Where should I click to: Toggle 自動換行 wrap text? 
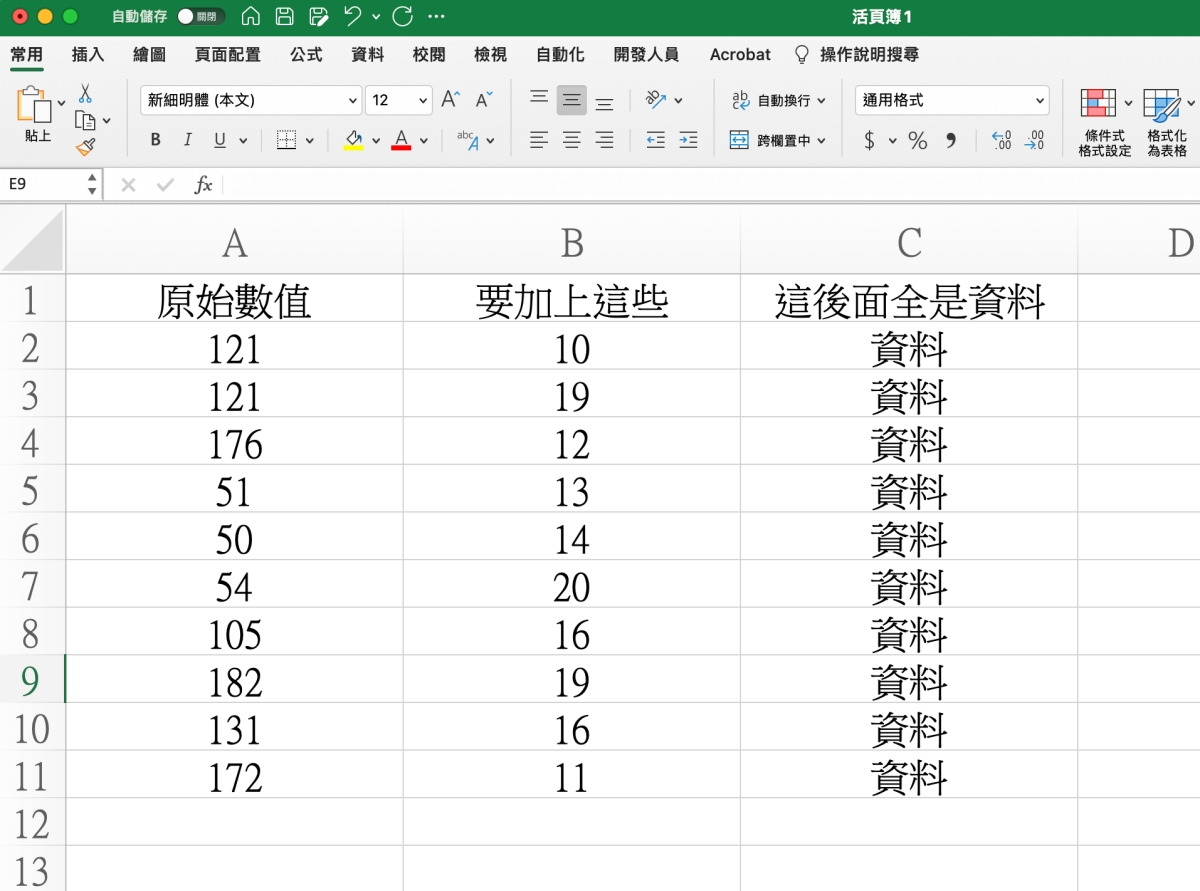tap(779, 100)
